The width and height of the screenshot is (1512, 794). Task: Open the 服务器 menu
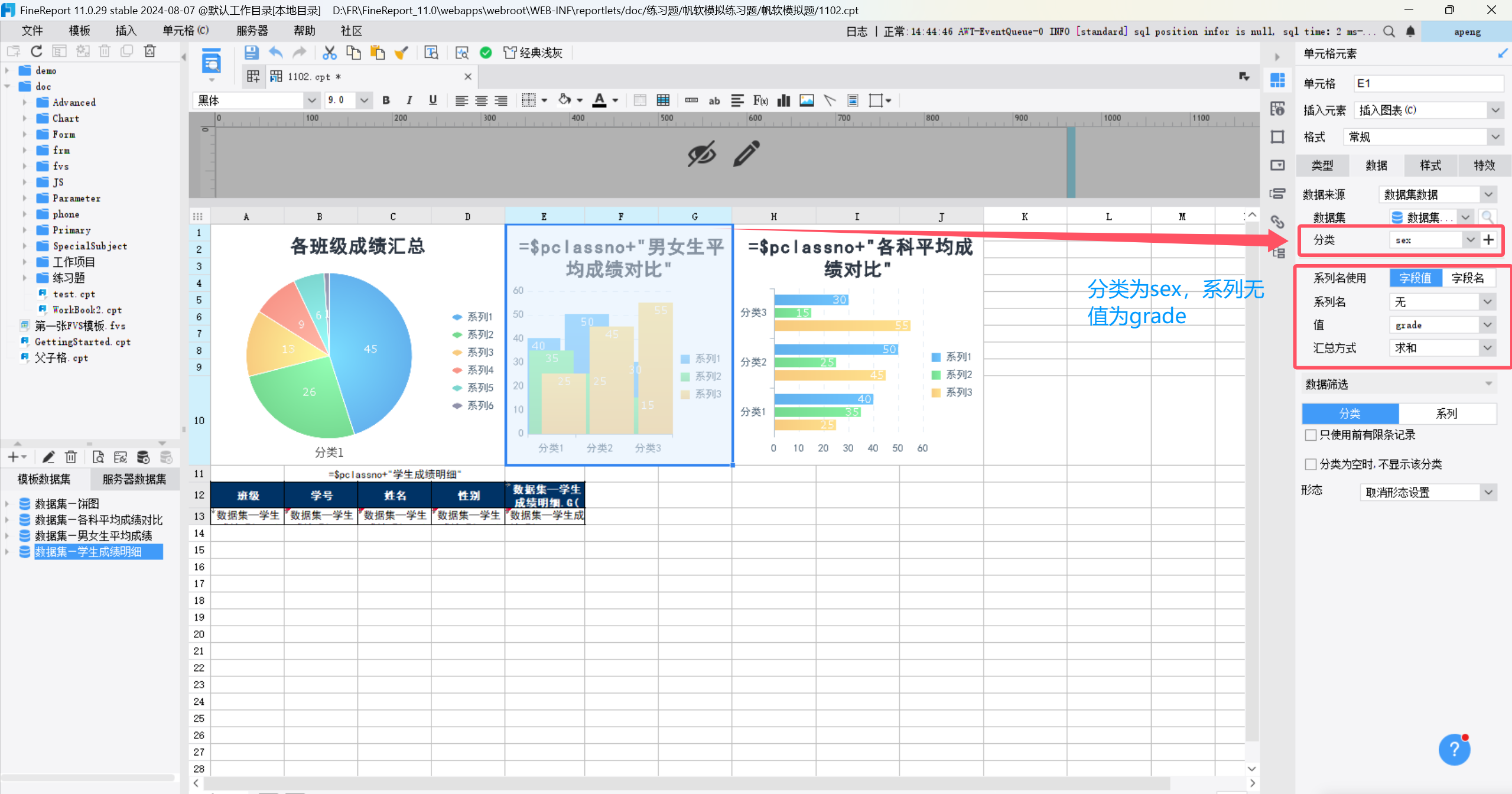(252, 31)
